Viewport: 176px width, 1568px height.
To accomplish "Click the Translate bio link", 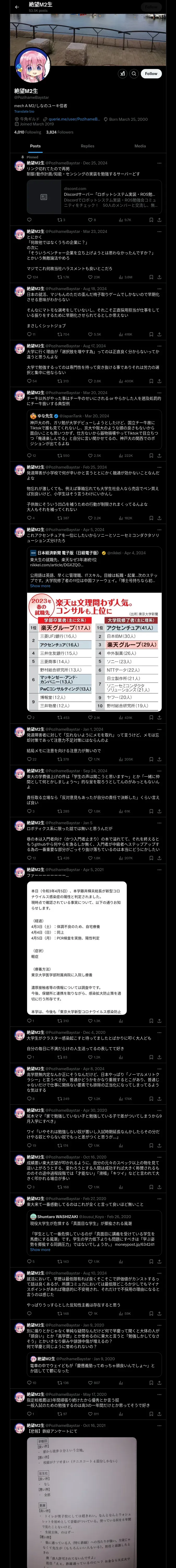I will point(24,111).
